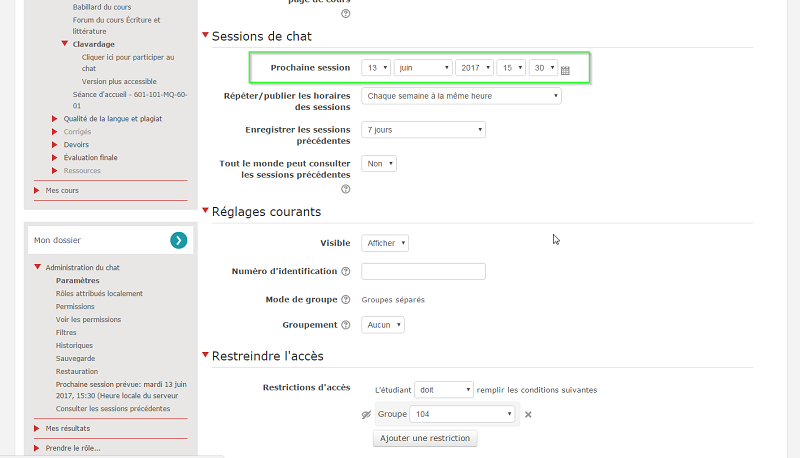Screen dimensions: 800x458
Task: Click help icon next to Groupement
Action: coord(346,325)
